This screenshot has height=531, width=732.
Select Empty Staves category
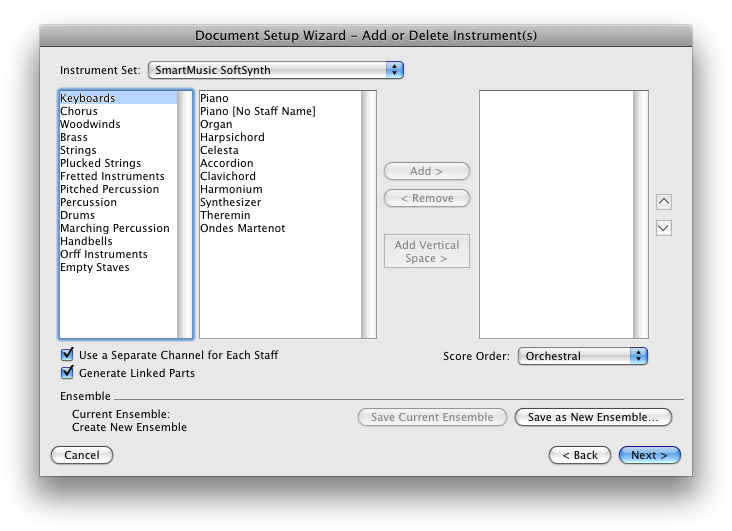pyautogui.click(x=119, y=267)
